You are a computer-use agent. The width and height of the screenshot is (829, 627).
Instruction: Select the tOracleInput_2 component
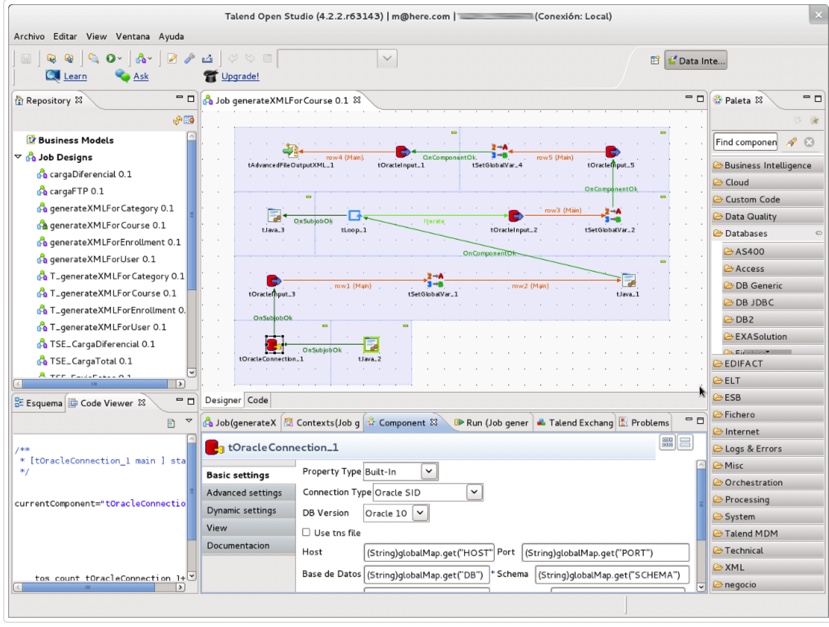coord(514,216)
